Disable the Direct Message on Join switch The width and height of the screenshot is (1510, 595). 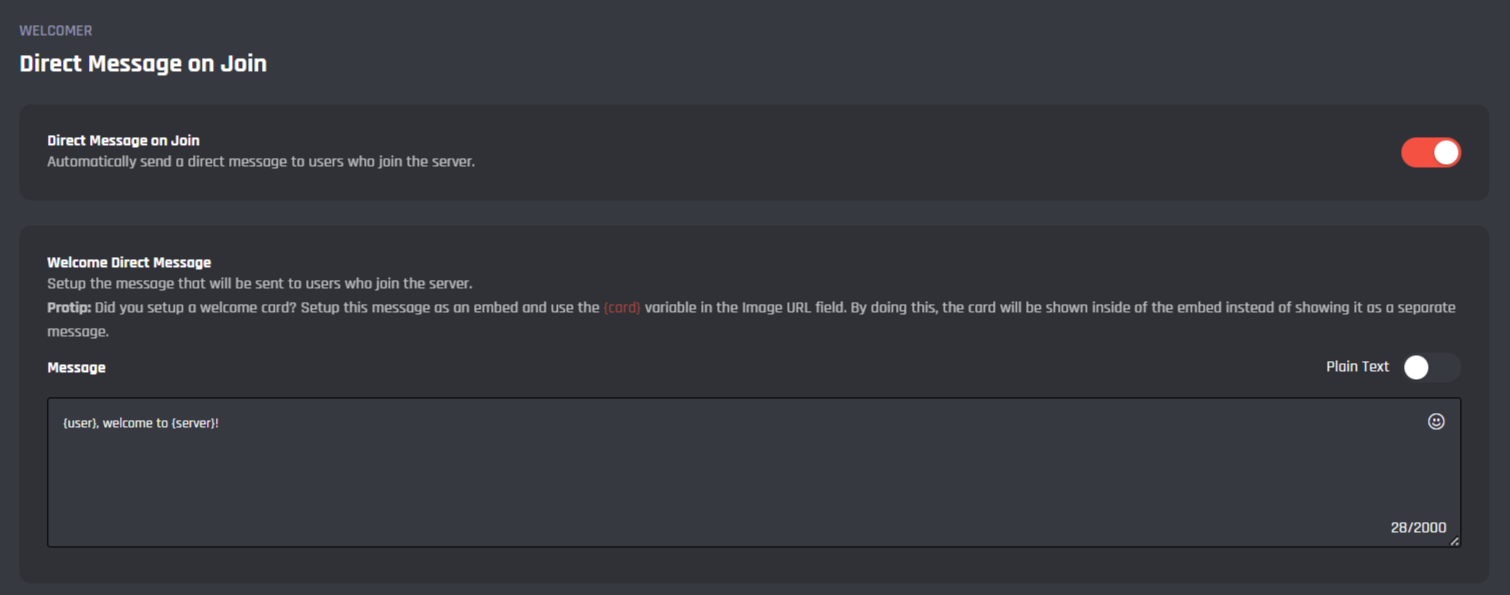pyautogui.click(x=1431, y=153)
